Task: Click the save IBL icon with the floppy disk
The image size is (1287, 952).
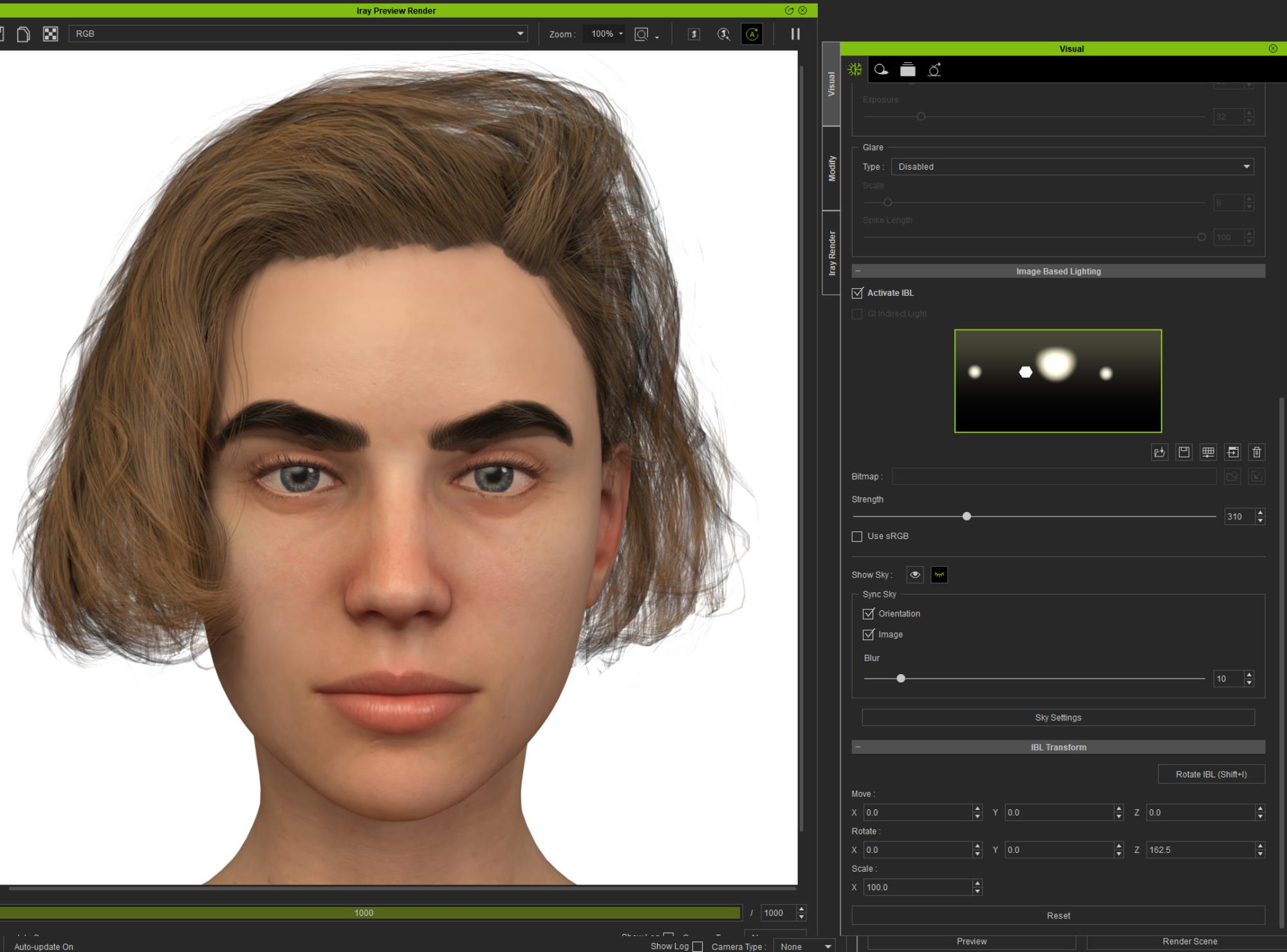Action: pyautogui.click(x=1184, y=452)
